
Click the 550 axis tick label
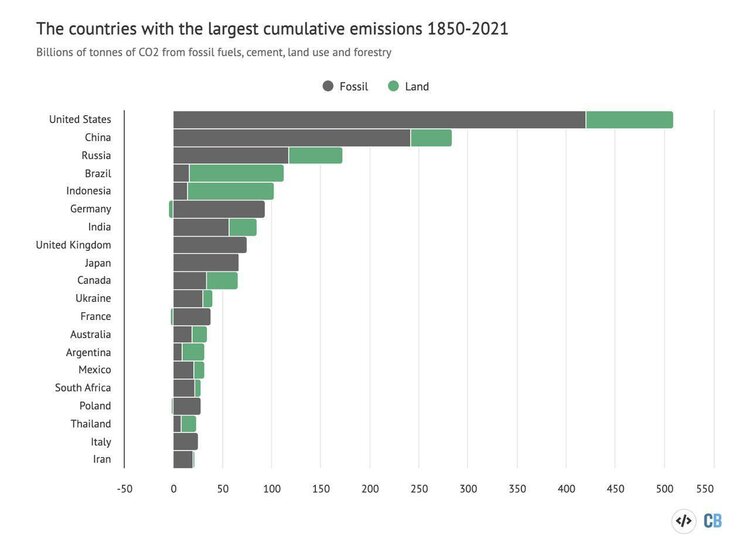pyautogui.click(x=705, y=489)
